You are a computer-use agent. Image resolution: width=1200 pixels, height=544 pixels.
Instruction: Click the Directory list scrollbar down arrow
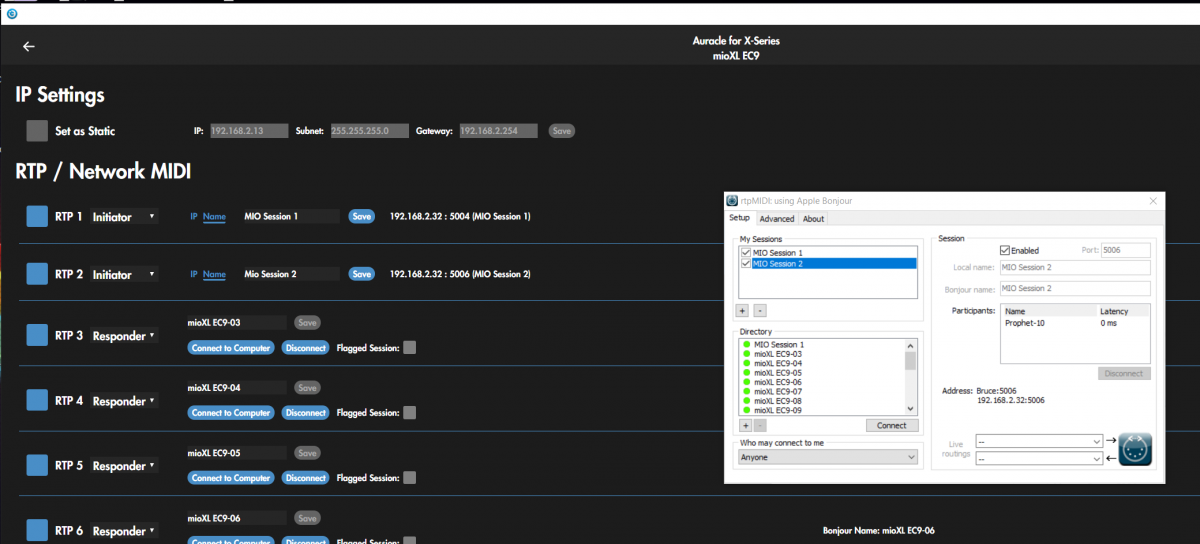(x=910, y=408)
